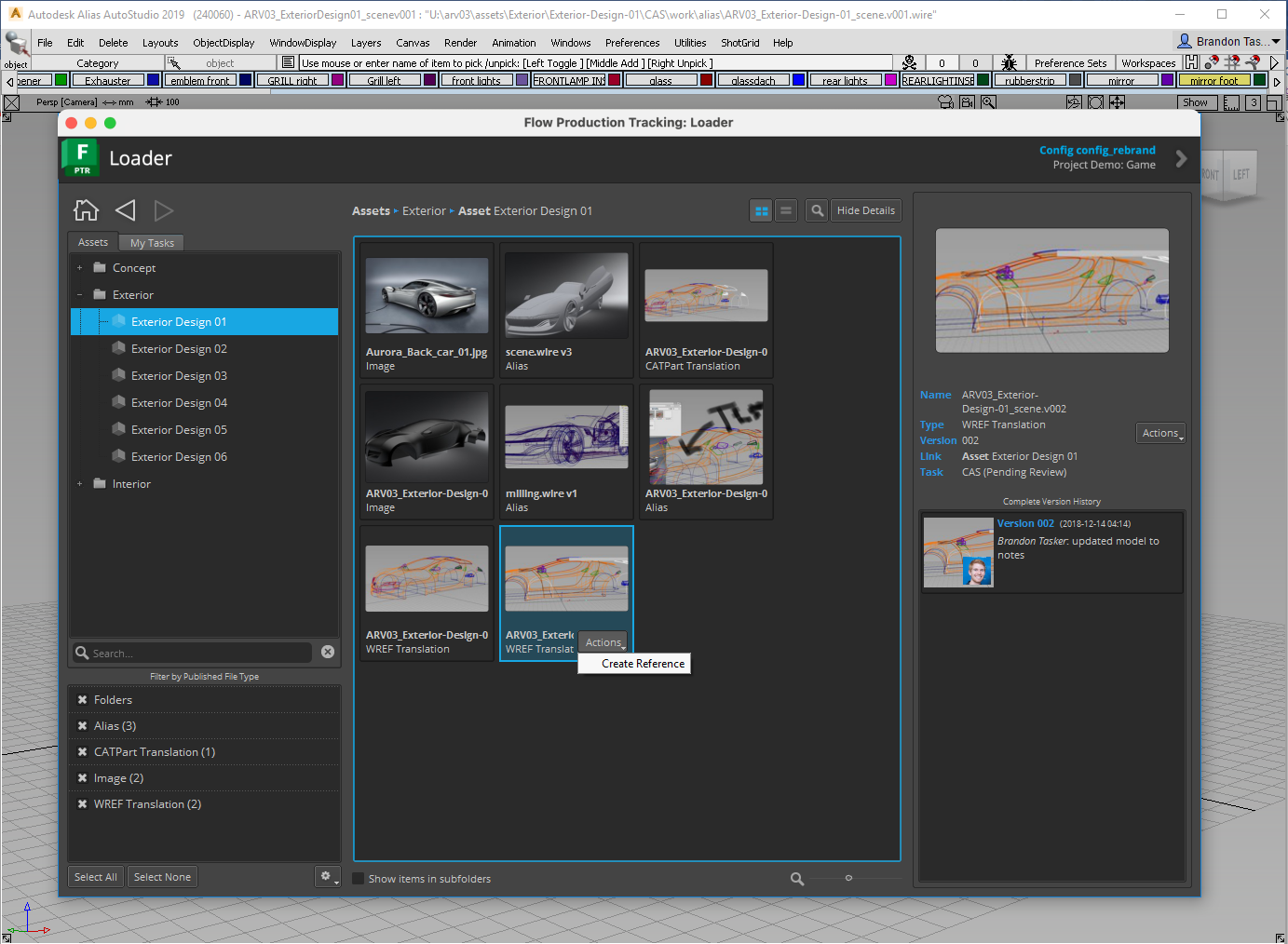Click the Hide Details button
The image size is (1288, 944).
point(866,211)
